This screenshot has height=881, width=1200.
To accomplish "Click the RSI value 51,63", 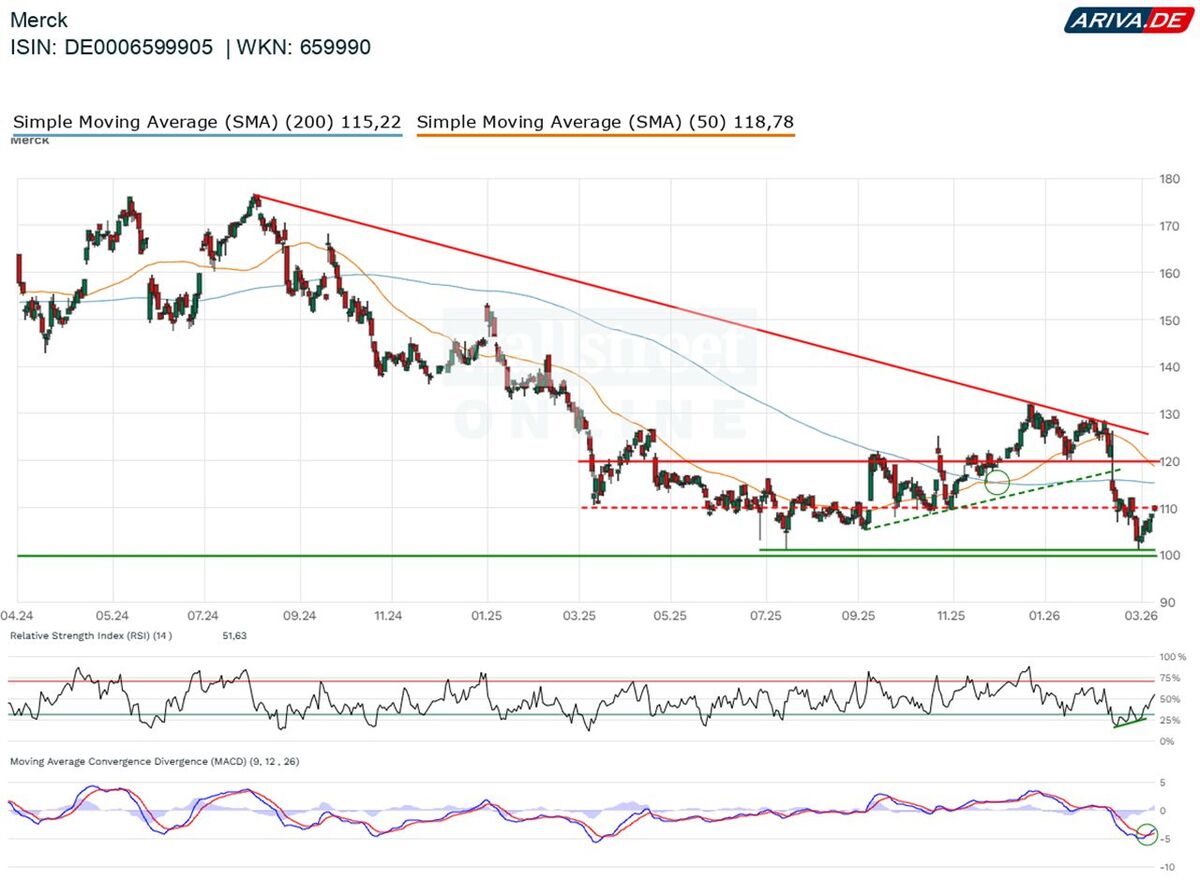I will 234,635.
